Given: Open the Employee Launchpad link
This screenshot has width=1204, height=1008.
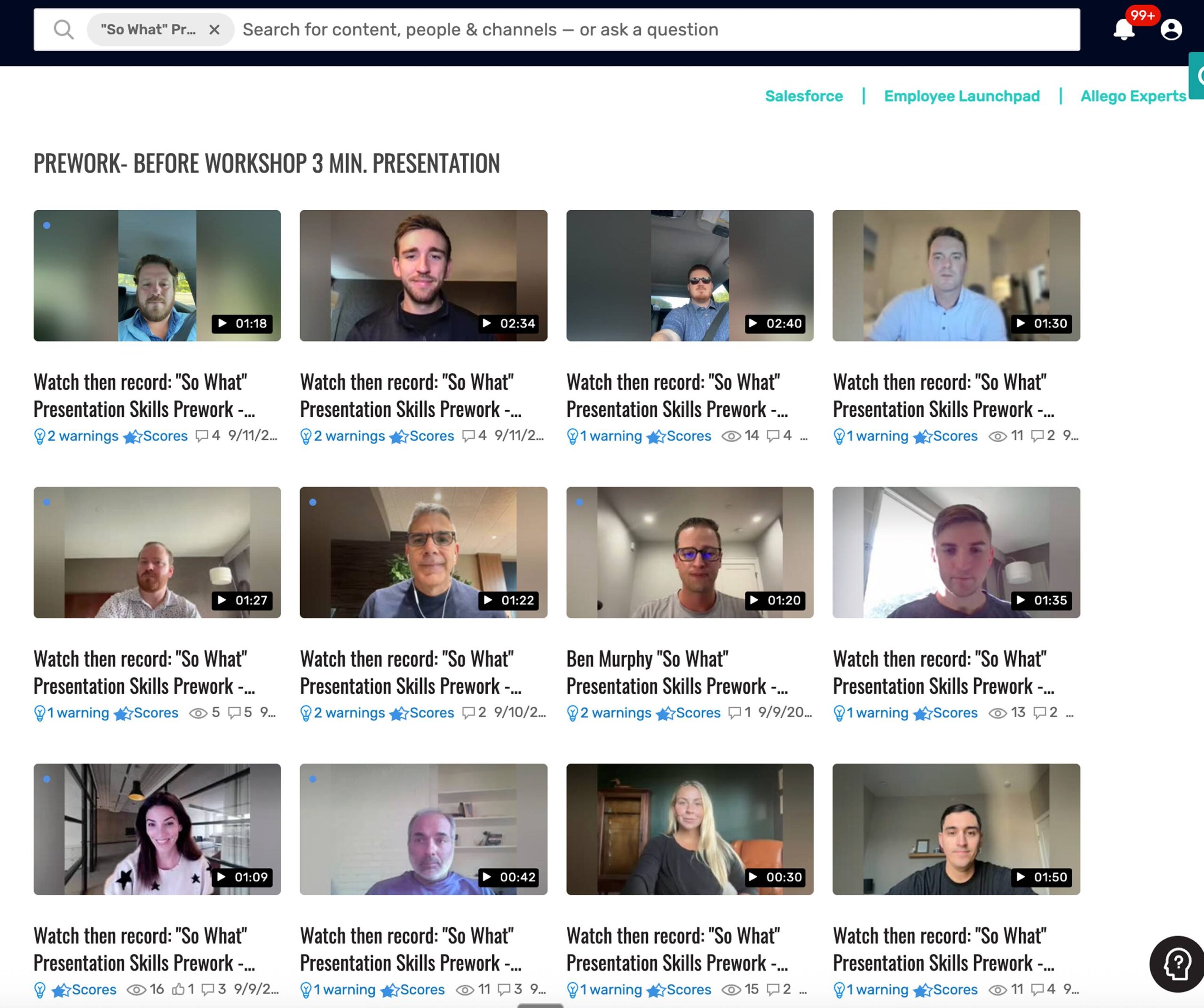Looking at the screenshot, I should (961, 96).
